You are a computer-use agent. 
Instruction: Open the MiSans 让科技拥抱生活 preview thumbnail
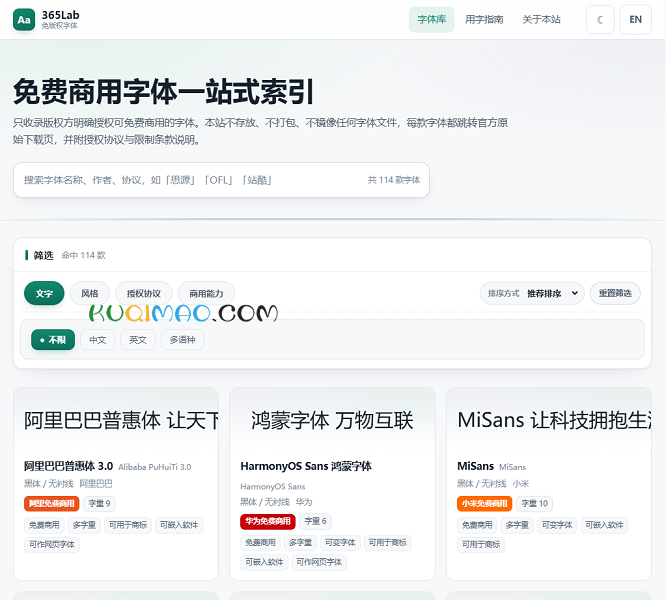click(x=549, y=420)
